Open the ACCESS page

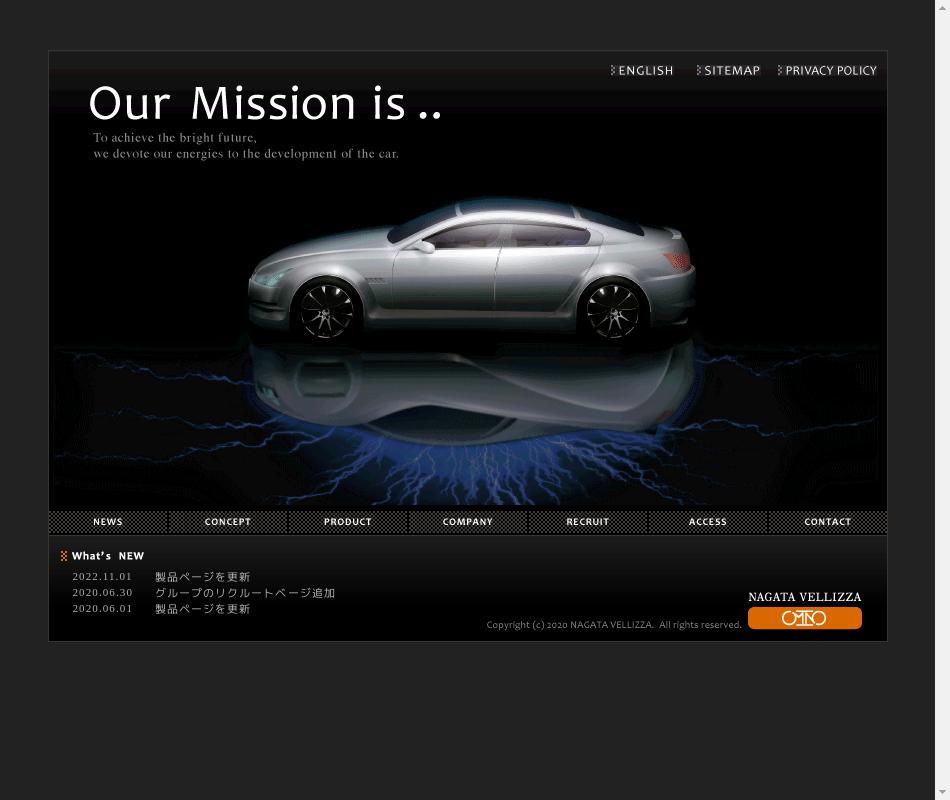pyautogui.click(x=708, y=522)
